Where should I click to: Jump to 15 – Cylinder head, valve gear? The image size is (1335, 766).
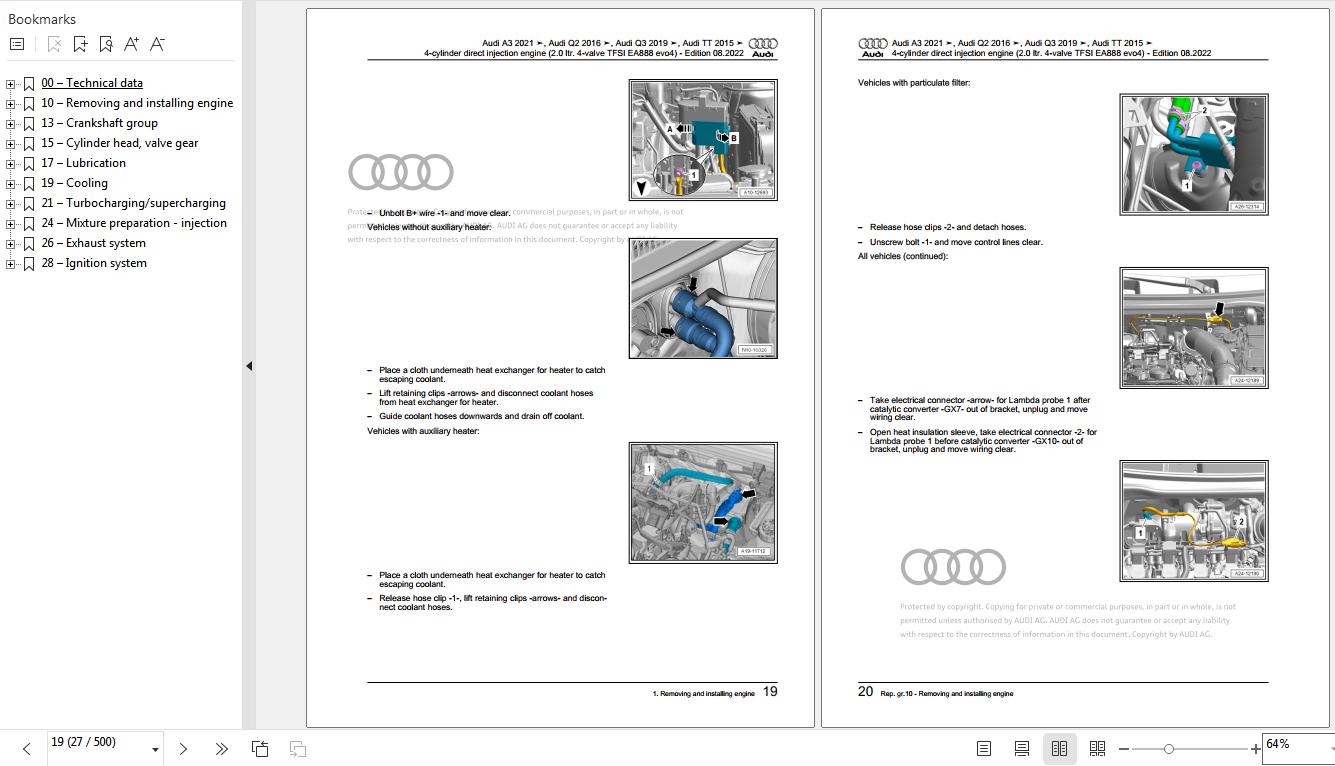pyautogui.click(x=120, y=143)
